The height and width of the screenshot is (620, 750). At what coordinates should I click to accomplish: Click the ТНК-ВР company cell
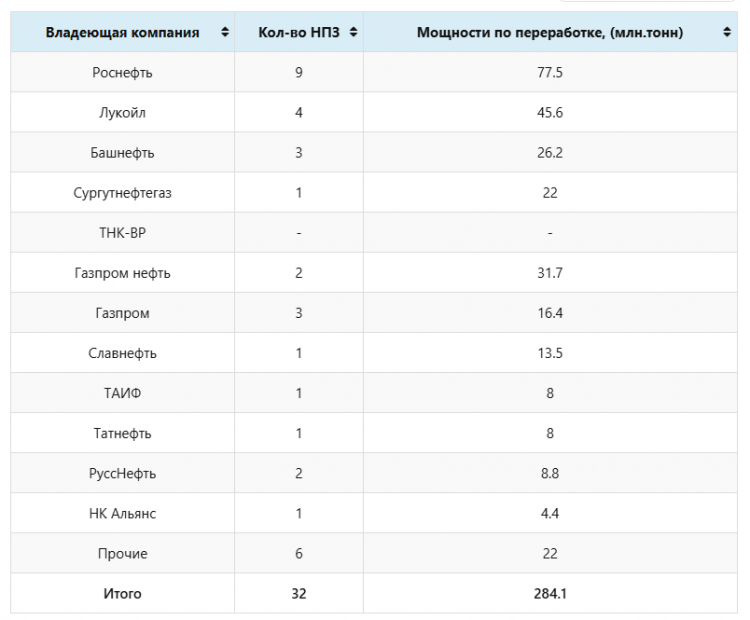(122, 232)
